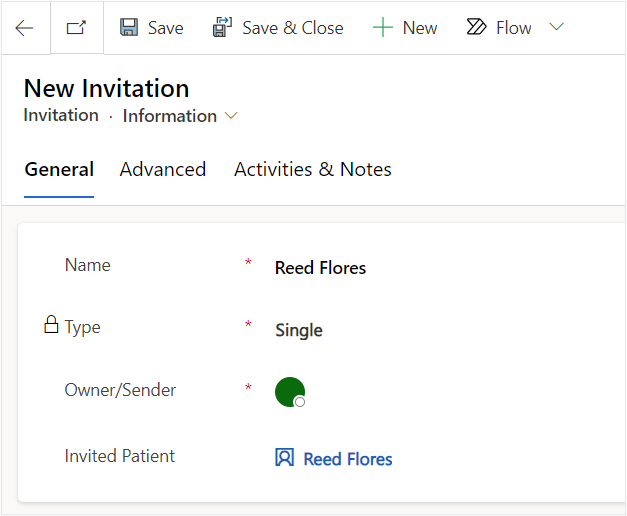Image resolution: width=627 pixels, height=516 pixels.
Task: Click the Name field value Reed Flores
Action: [x=320, y=268]
